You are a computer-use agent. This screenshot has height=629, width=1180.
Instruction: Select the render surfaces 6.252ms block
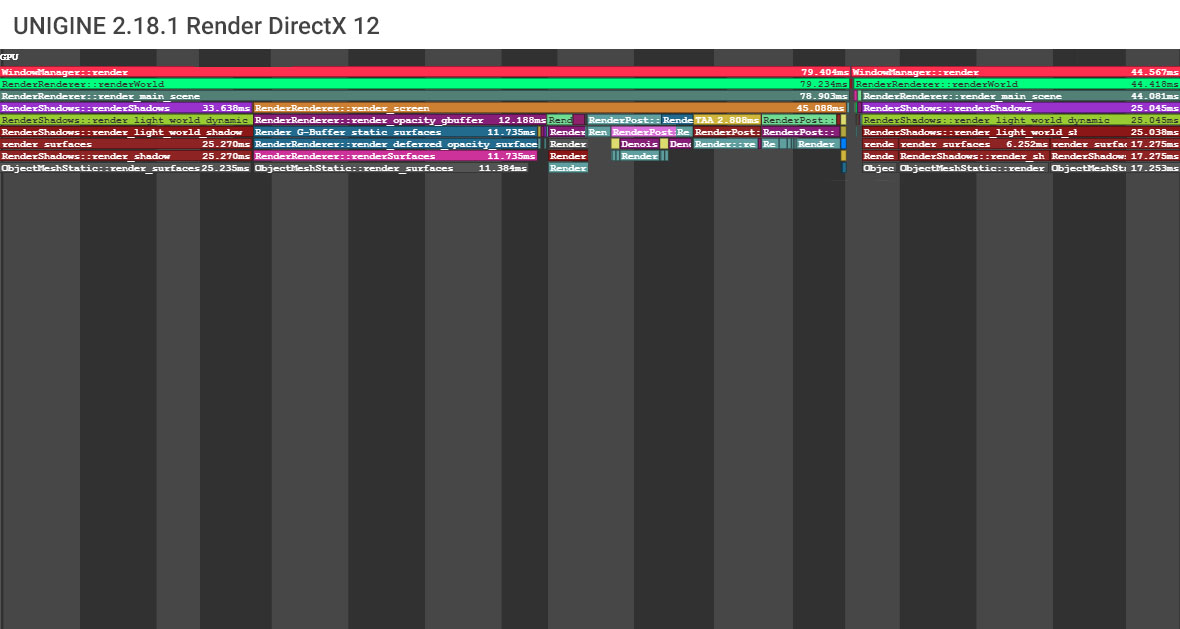pos(975,144)
